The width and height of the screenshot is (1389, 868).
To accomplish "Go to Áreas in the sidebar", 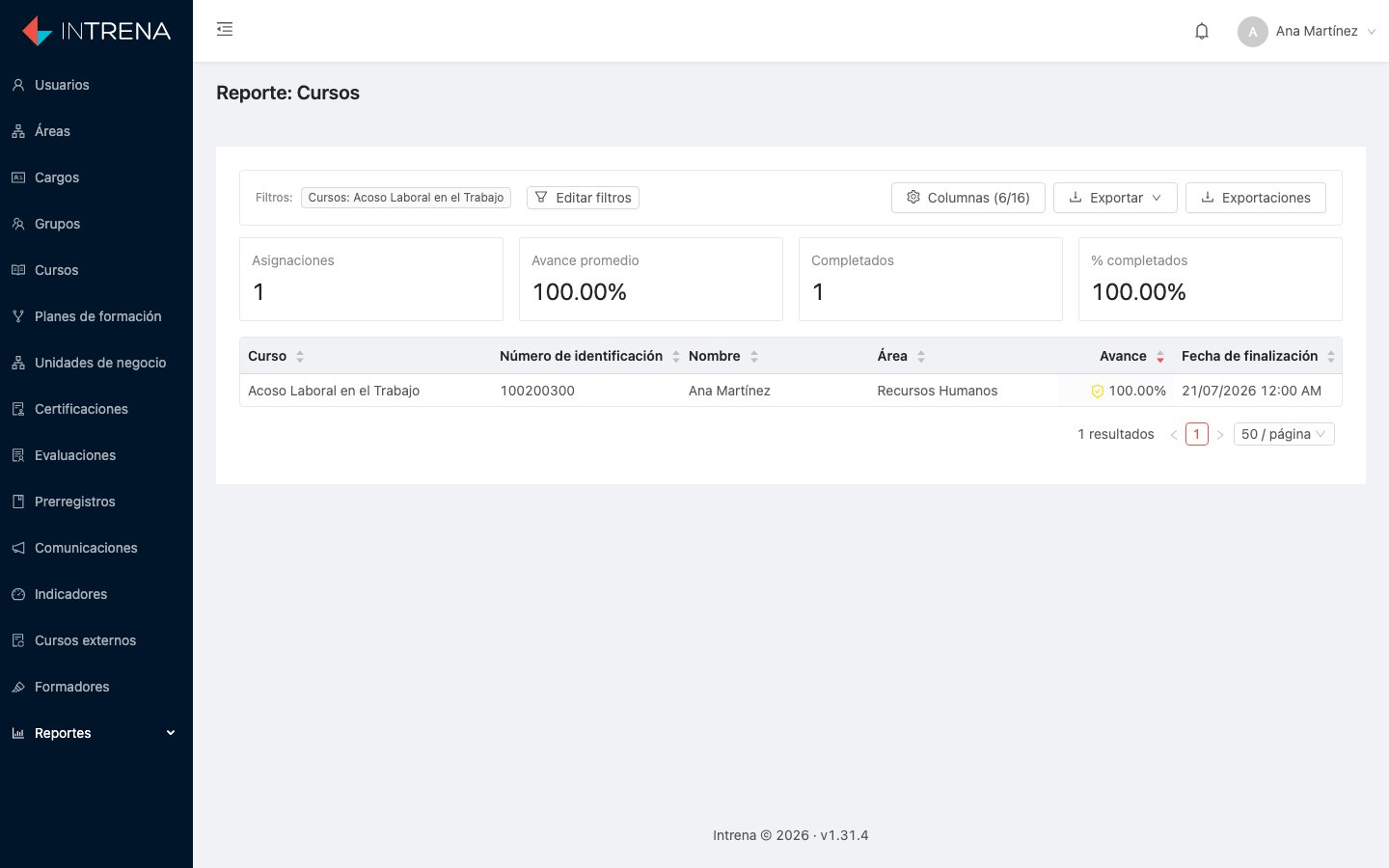I will click(x=96, y=131).
